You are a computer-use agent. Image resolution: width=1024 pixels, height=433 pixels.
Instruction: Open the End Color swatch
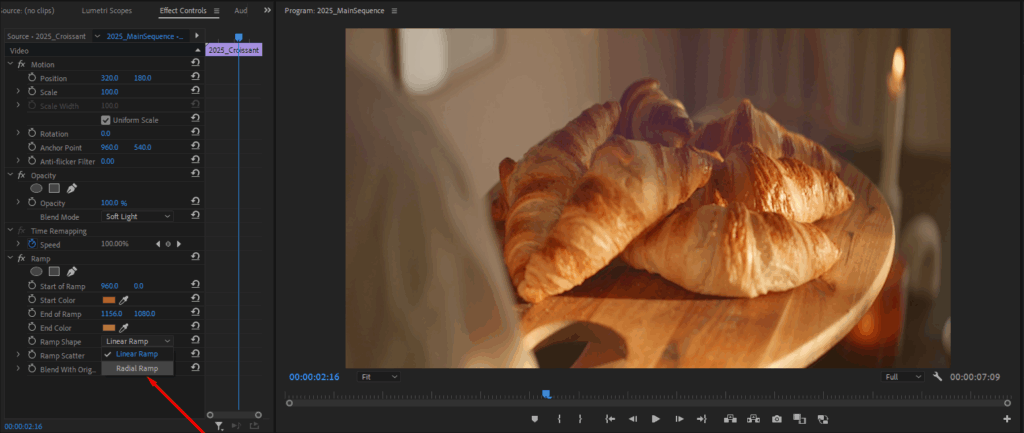109,328
